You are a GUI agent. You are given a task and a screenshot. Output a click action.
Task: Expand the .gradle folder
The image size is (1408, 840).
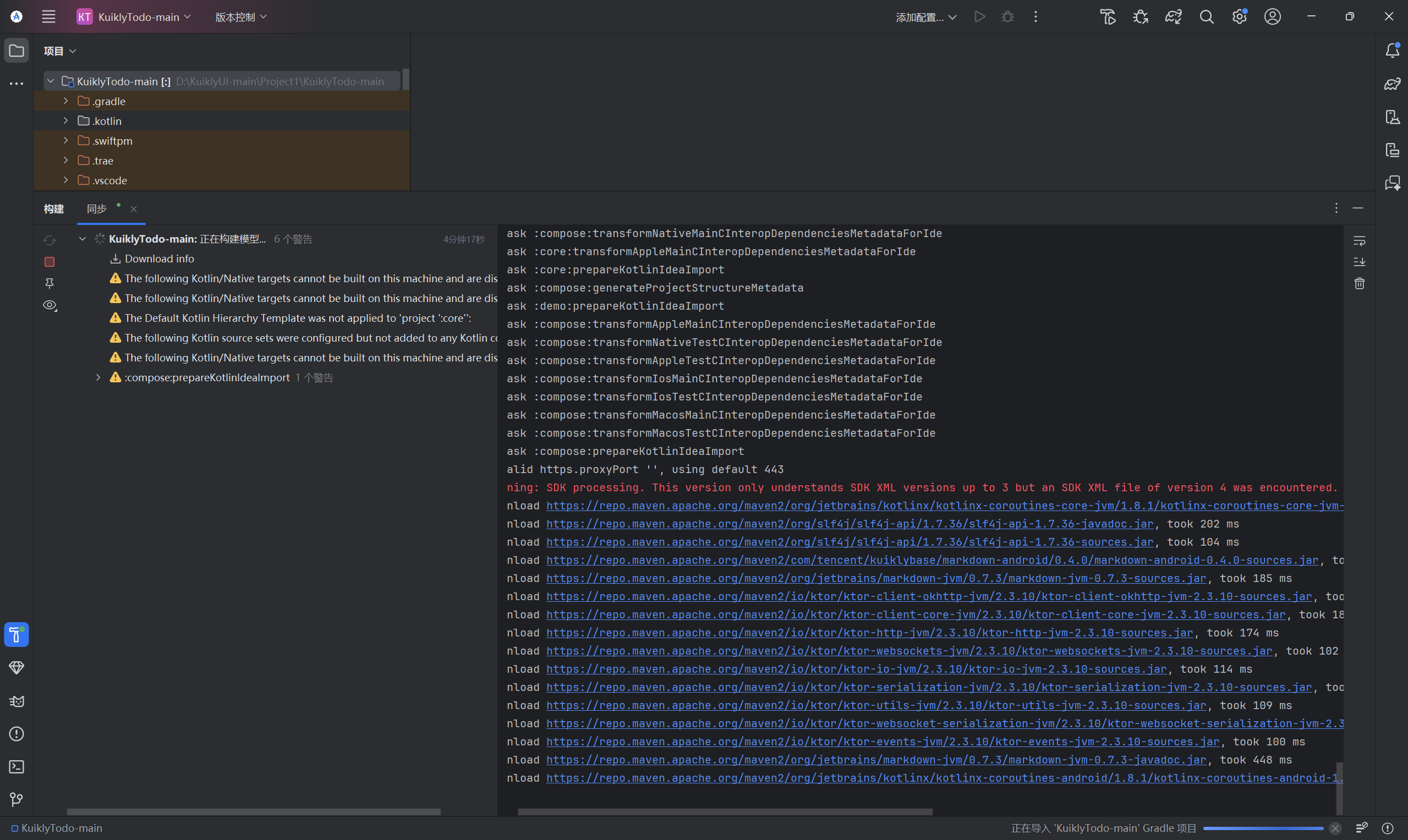tap(65, 101)
